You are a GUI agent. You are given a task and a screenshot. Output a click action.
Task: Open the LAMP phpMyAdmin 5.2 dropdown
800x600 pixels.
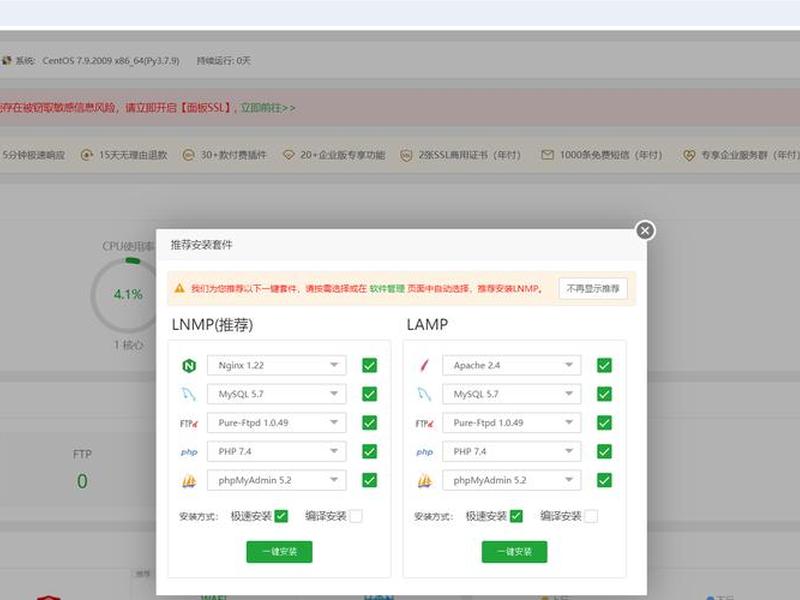pos(512,480)
